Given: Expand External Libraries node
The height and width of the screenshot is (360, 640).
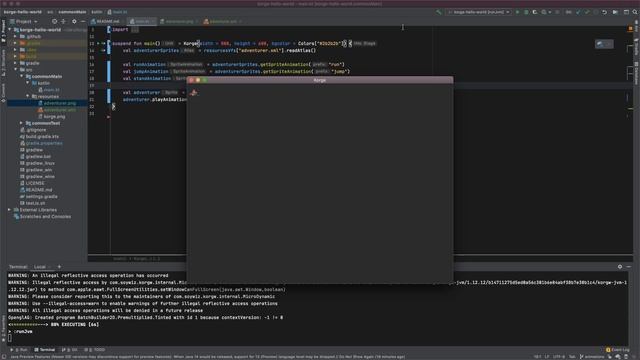Looking at the screenshot, I should (x=10, y=210).
